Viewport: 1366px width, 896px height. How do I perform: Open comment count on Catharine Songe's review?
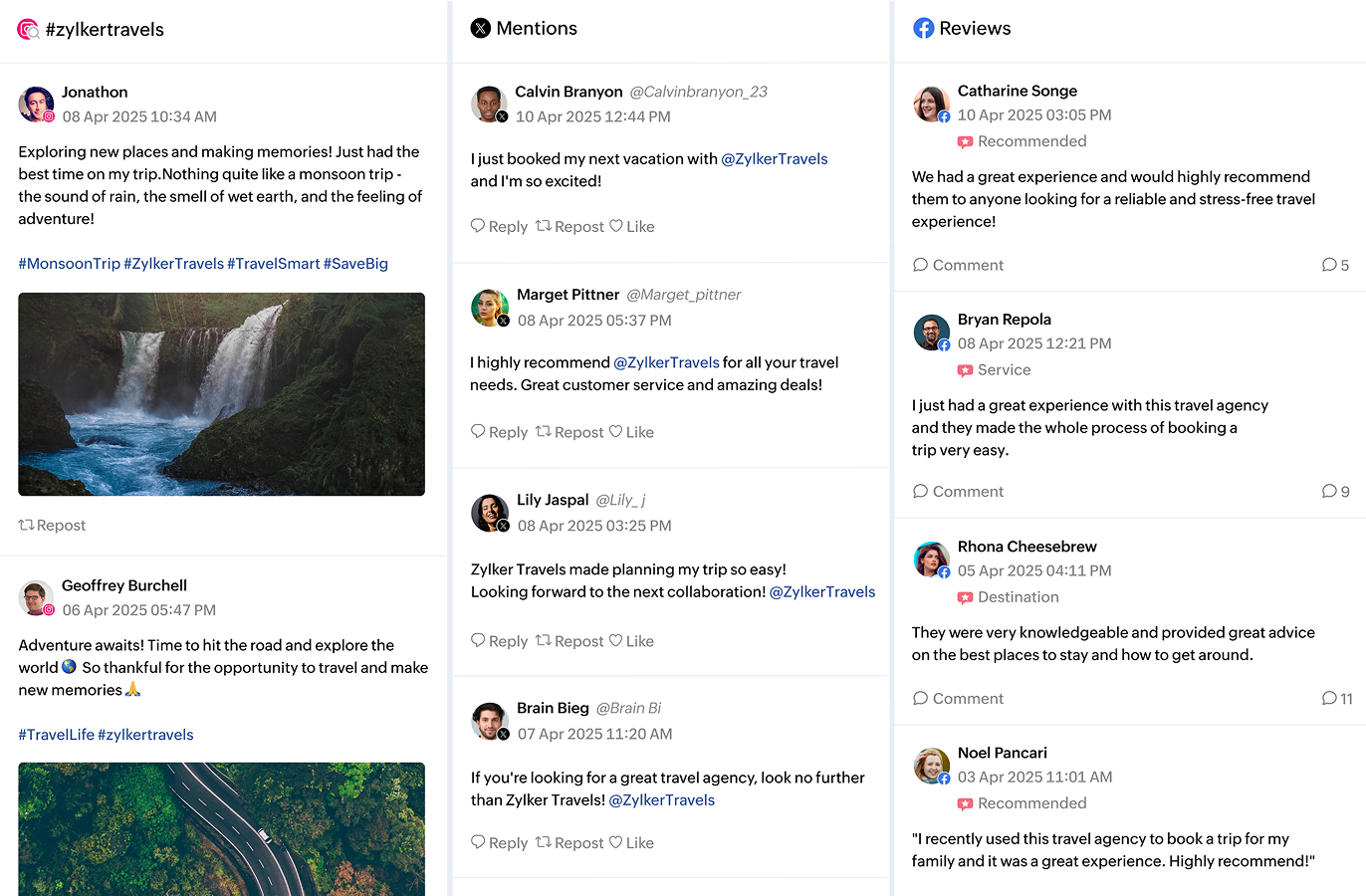click(1335, 265)
